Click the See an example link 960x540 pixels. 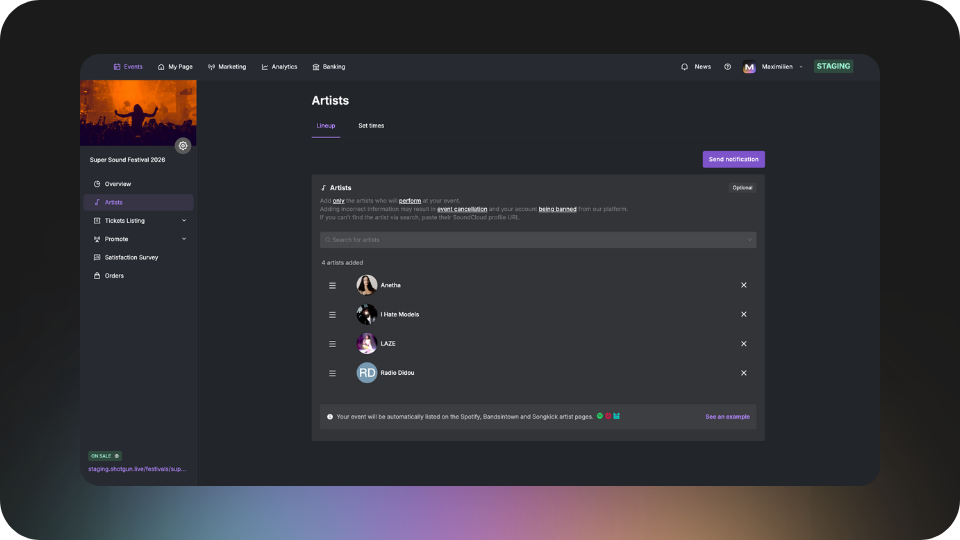(x=727, y=417)
